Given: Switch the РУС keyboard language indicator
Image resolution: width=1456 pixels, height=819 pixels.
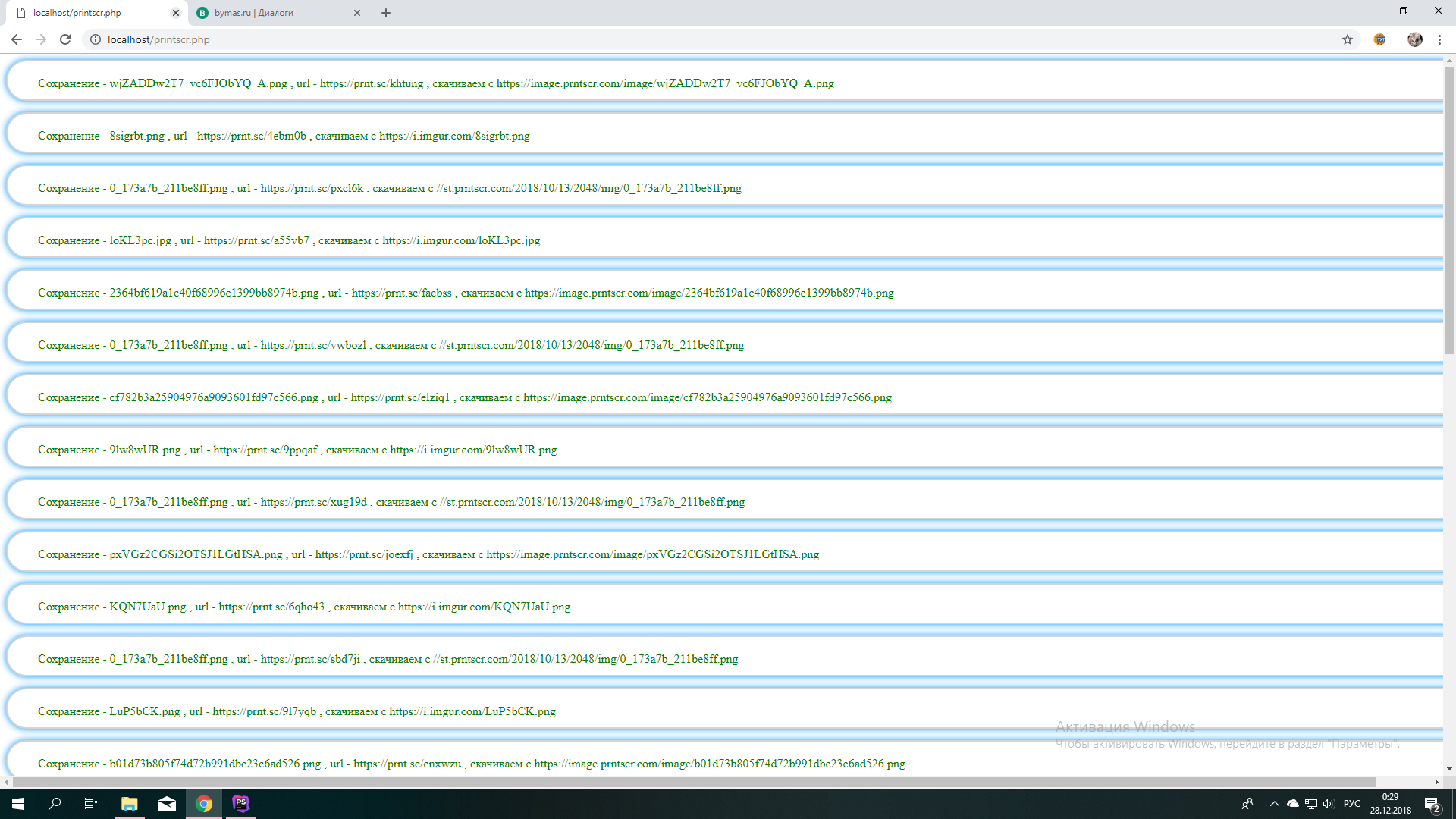Looking at the screenshot, I should [1351, 804].
